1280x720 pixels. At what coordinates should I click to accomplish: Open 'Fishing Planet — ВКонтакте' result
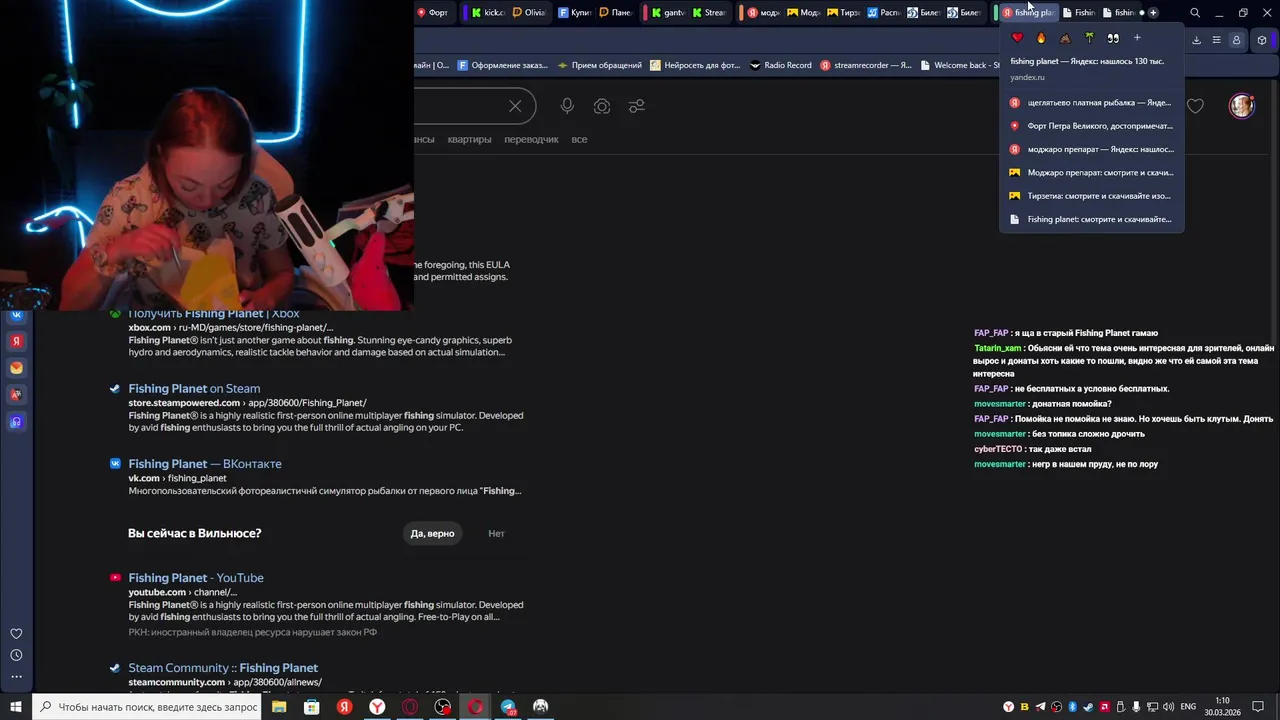pos(205,463)
